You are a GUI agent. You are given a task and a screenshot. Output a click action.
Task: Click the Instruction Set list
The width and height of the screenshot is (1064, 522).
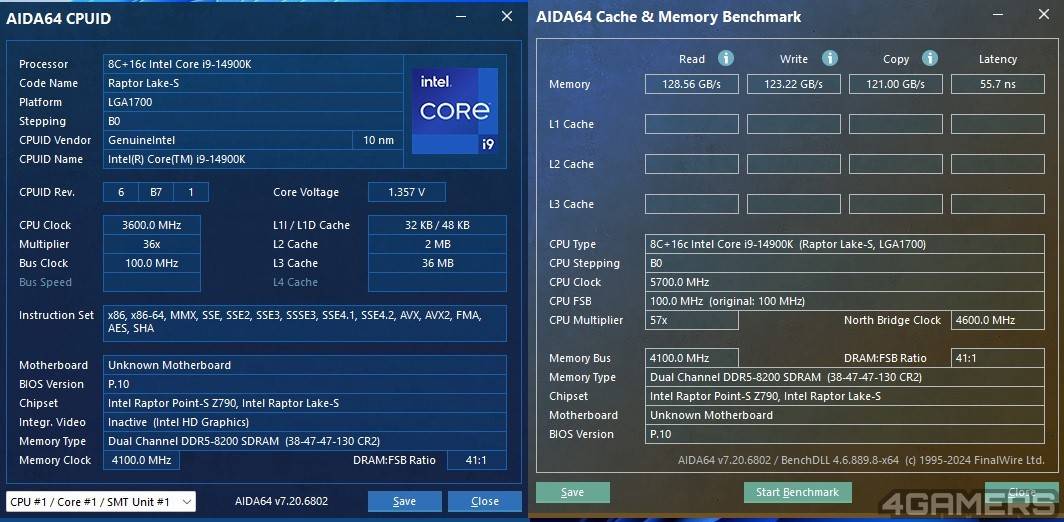(x=305, y=322)
